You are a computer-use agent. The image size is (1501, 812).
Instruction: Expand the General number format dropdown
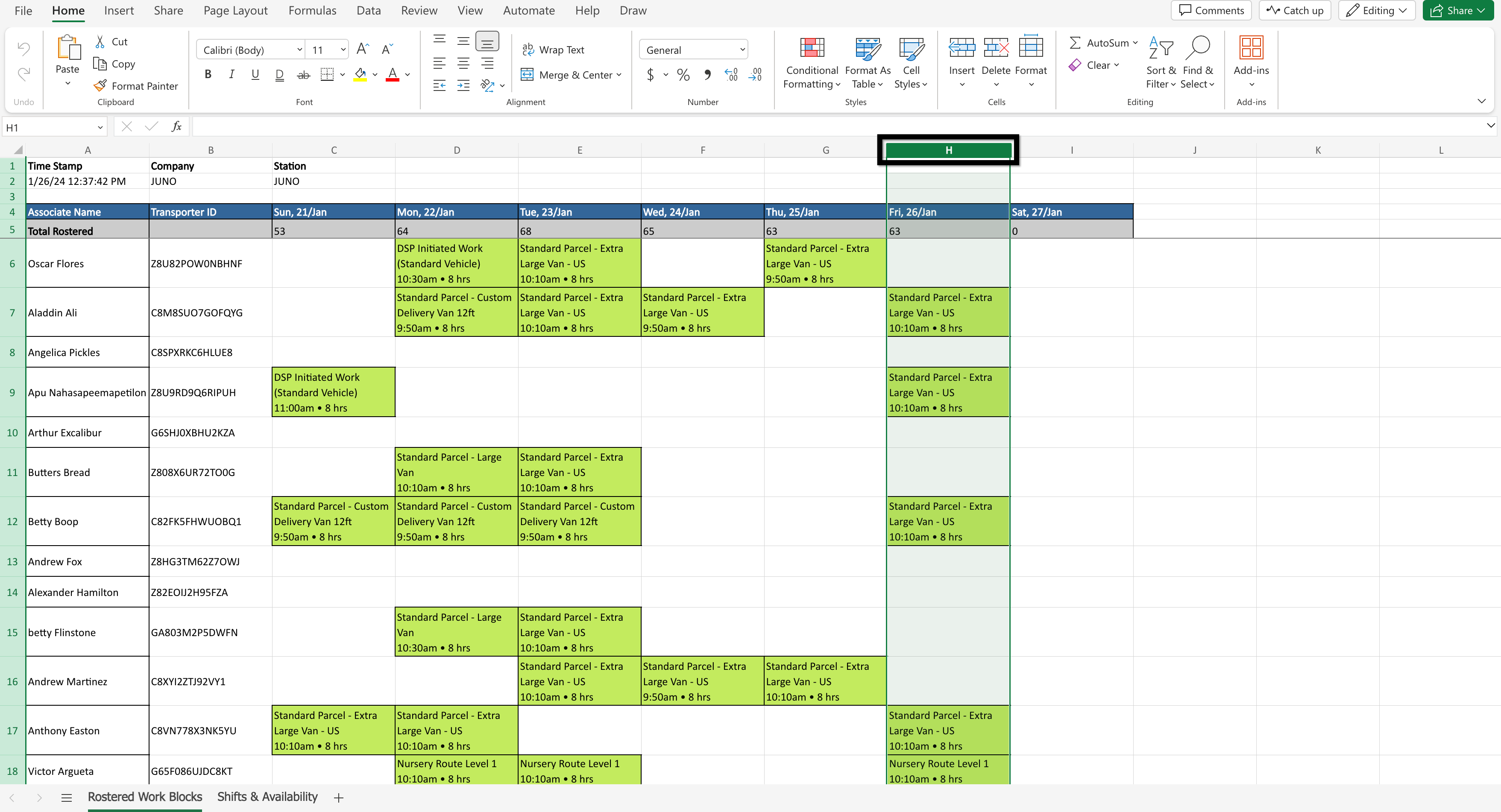pyautogui.click(x=742, y=50)
